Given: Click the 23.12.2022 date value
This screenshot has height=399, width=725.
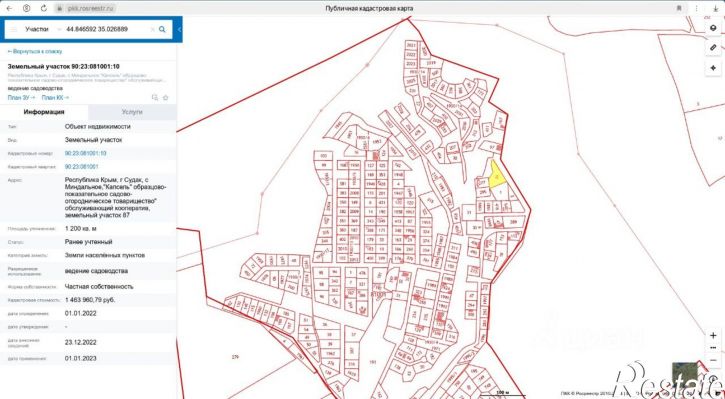Looking at the screenshot, I should [x=81, y=343].
